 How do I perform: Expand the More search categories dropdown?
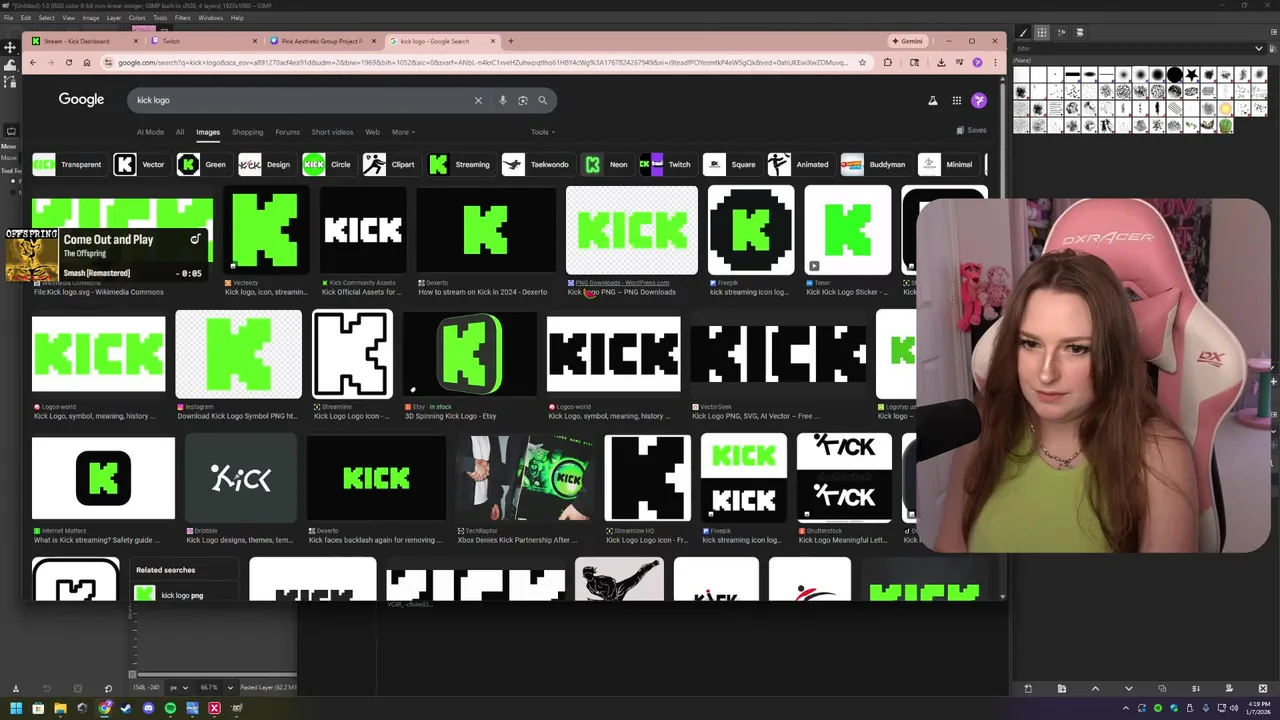tap(403, 132)
